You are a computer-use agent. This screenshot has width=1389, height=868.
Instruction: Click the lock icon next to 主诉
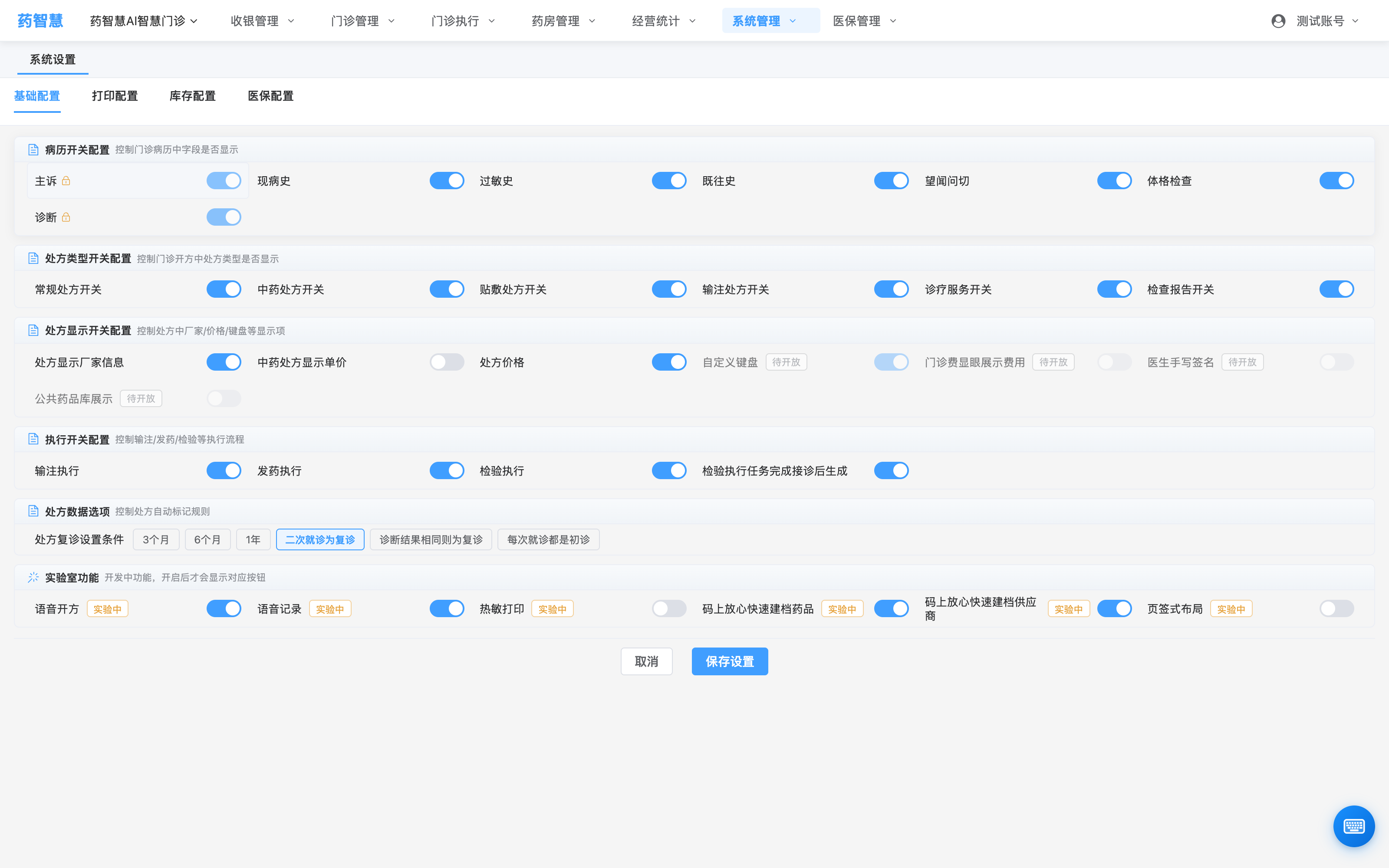(66, 181)
